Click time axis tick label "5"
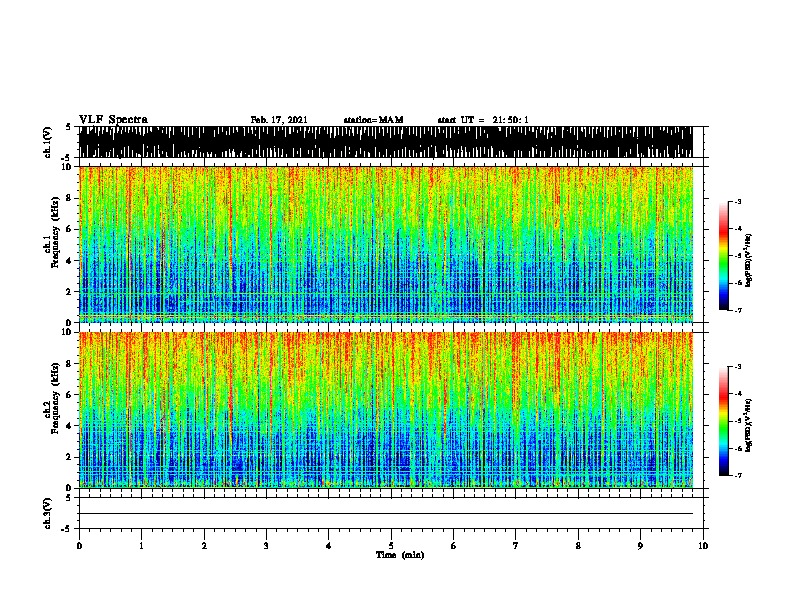This screenshot has height=612, width=792. pos(391,546)
